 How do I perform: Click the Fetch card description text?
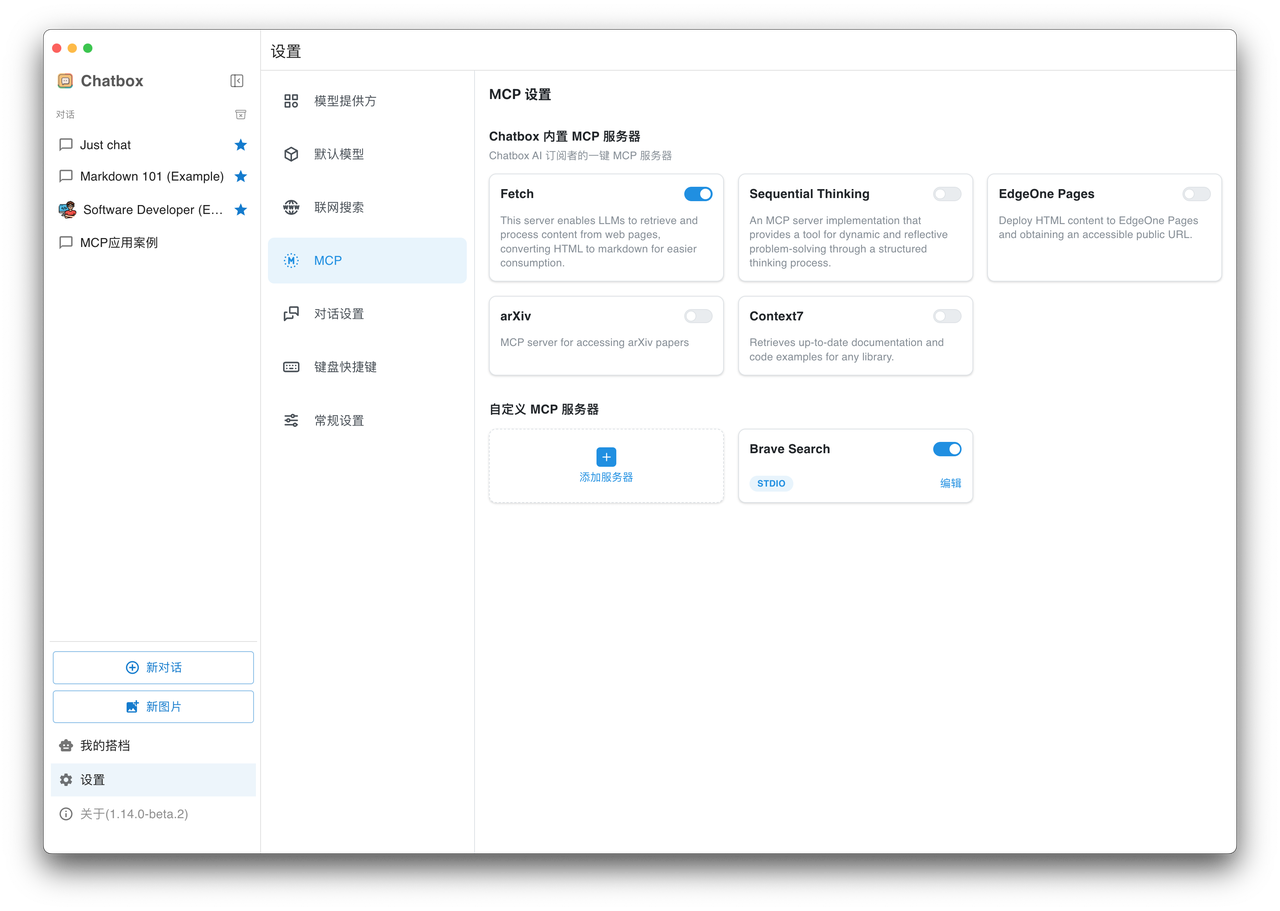pyautogui.click(x=599, y=242)
